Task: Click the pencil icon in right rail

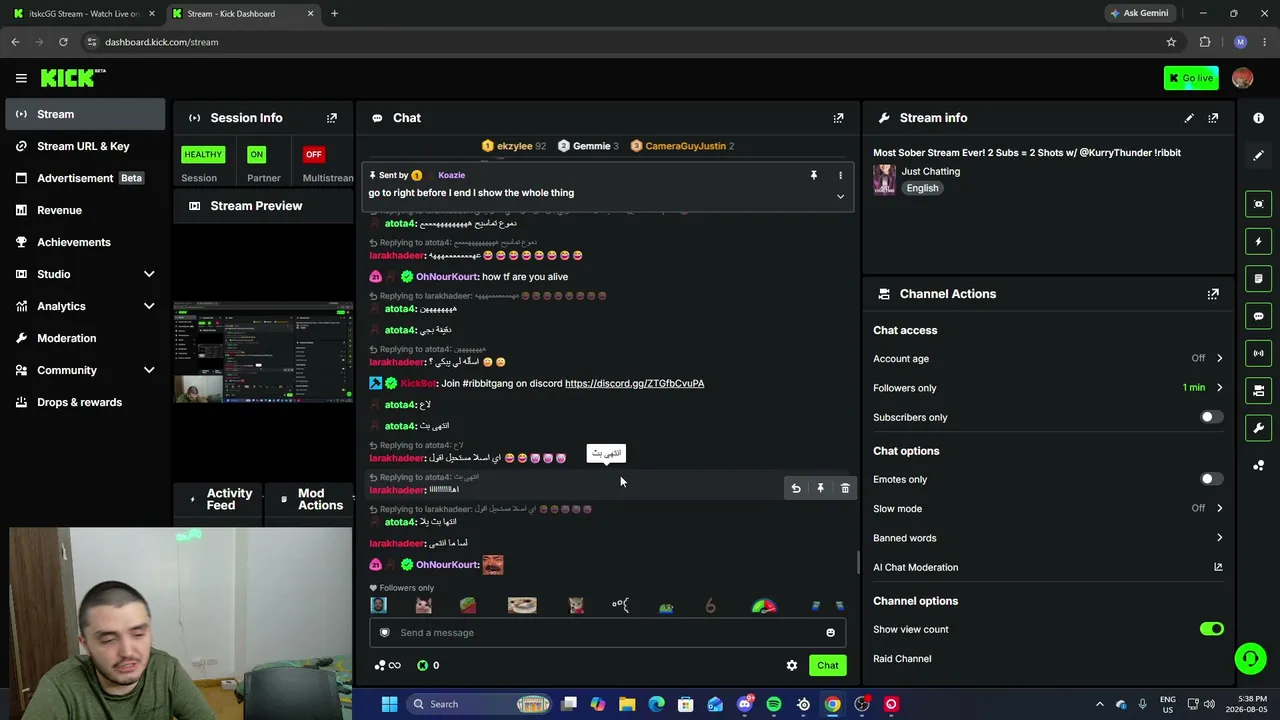Action: click(1258, 156)
